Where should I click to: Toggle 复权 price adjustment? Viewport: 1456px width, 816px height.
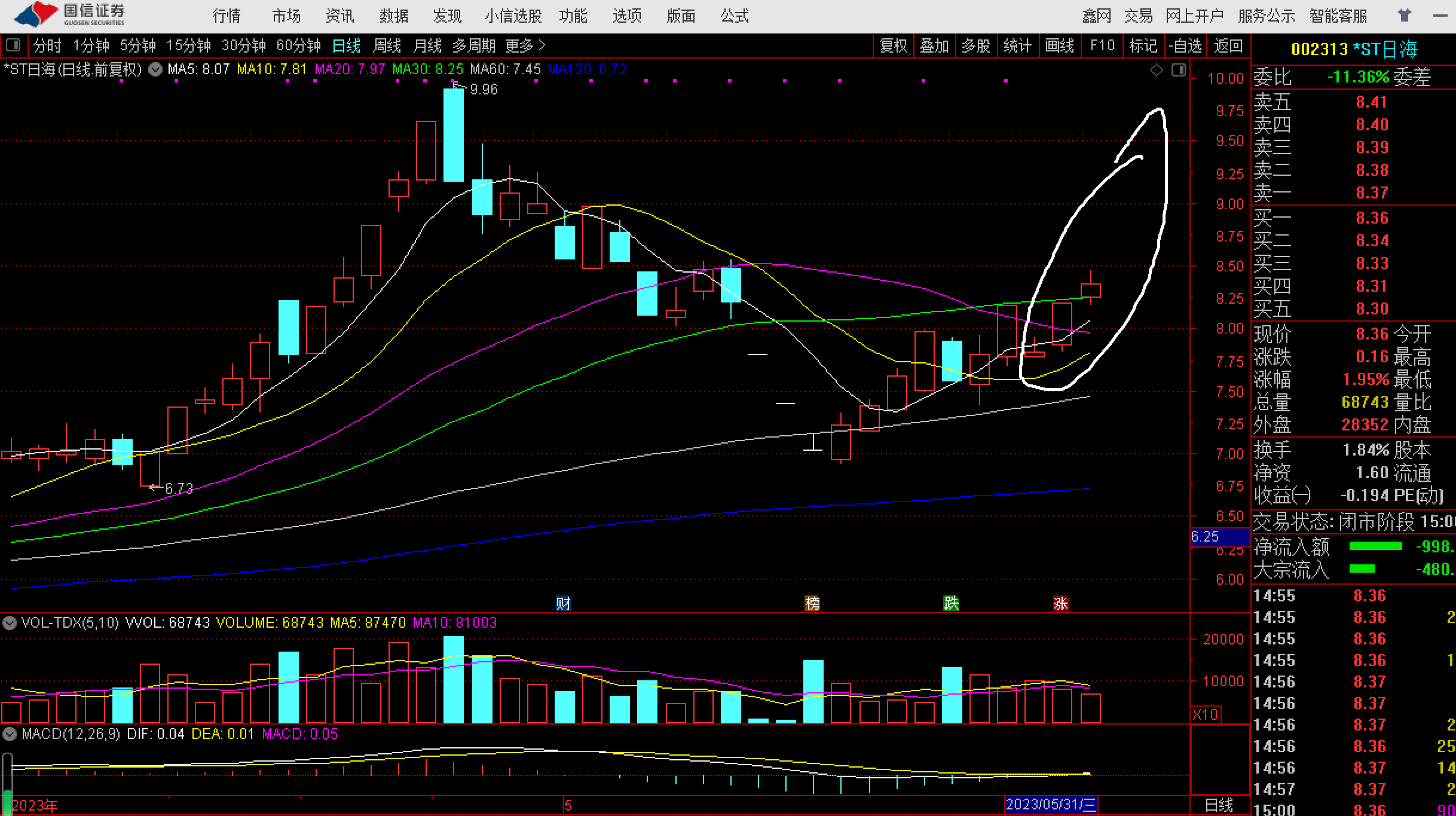click(x=893, y=45)
